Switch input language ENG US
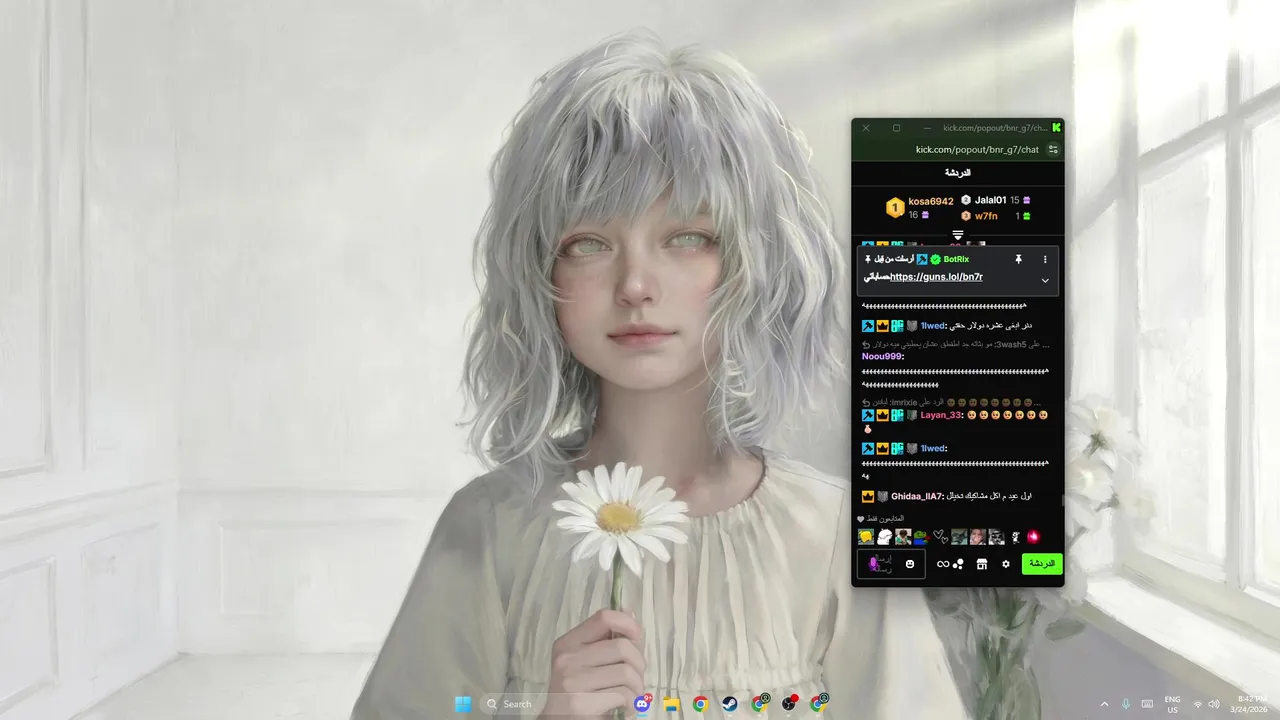 (1172, 704)
